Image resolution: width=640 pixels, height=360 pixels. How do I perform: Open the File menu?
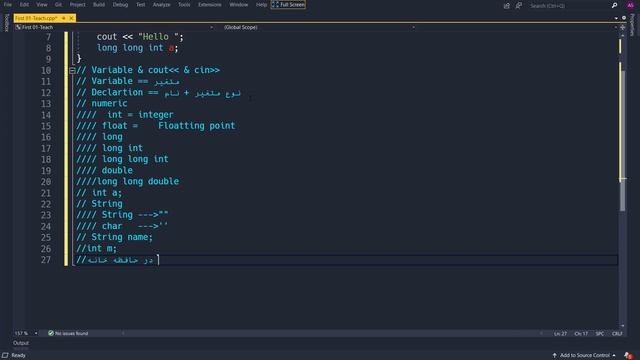click(8, 4)
